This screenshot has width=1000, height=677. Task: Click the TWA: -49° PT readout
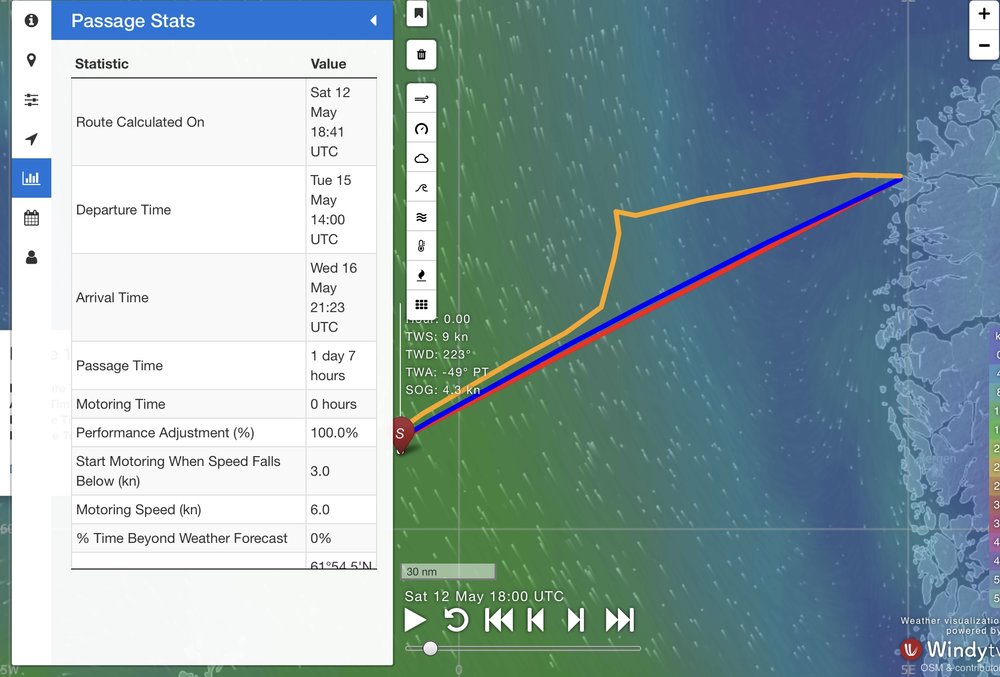click(447, 372)
